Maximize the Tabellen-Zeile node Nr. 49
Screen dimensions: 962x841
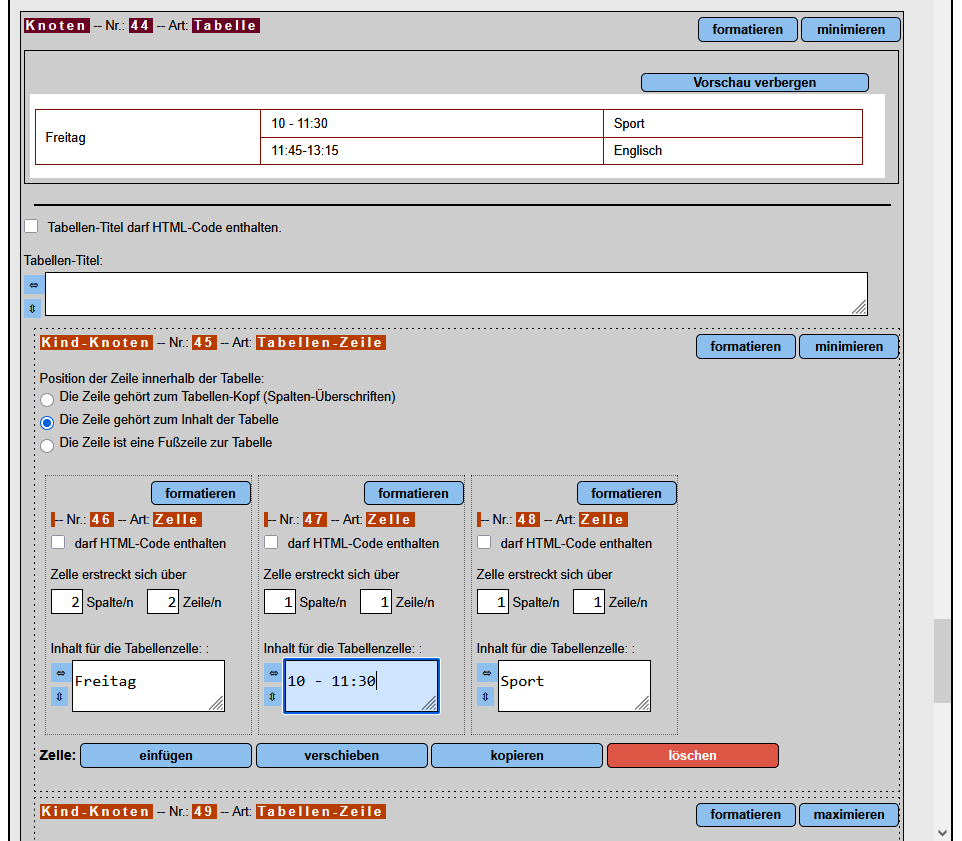[848, 815]
